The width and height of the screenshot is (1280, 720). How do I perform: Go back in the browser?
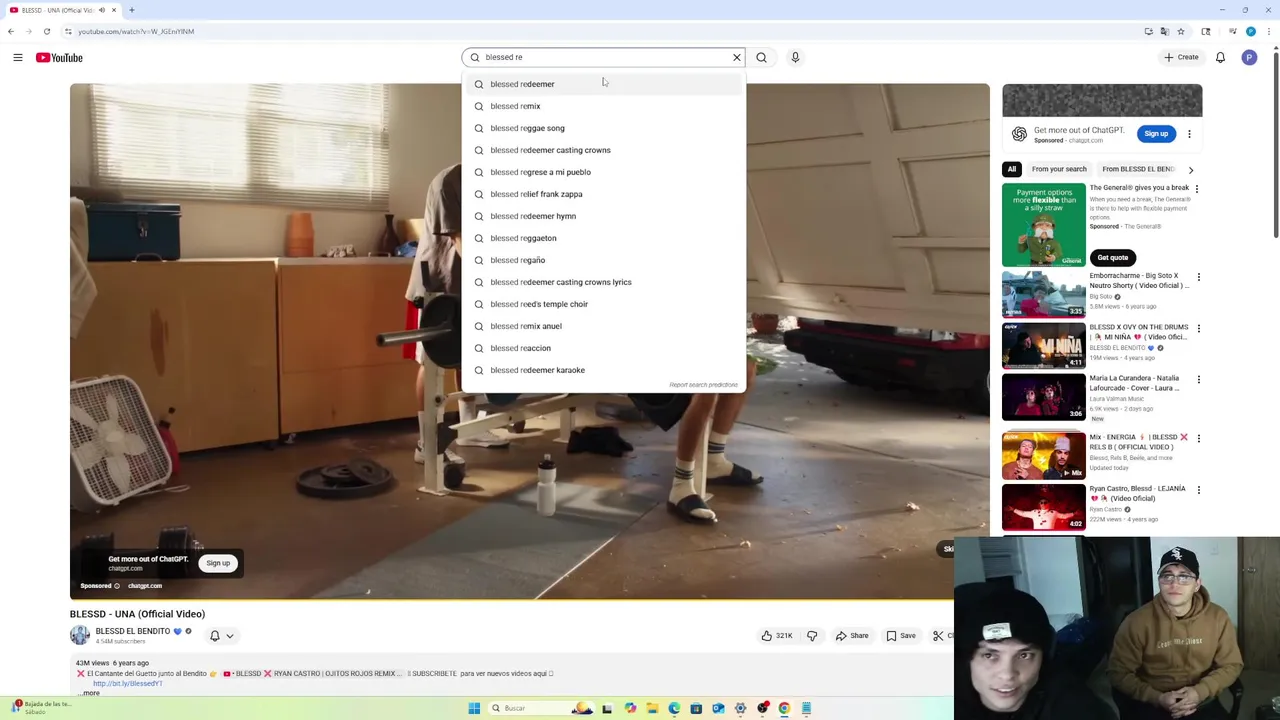click(x=11, y=31)
